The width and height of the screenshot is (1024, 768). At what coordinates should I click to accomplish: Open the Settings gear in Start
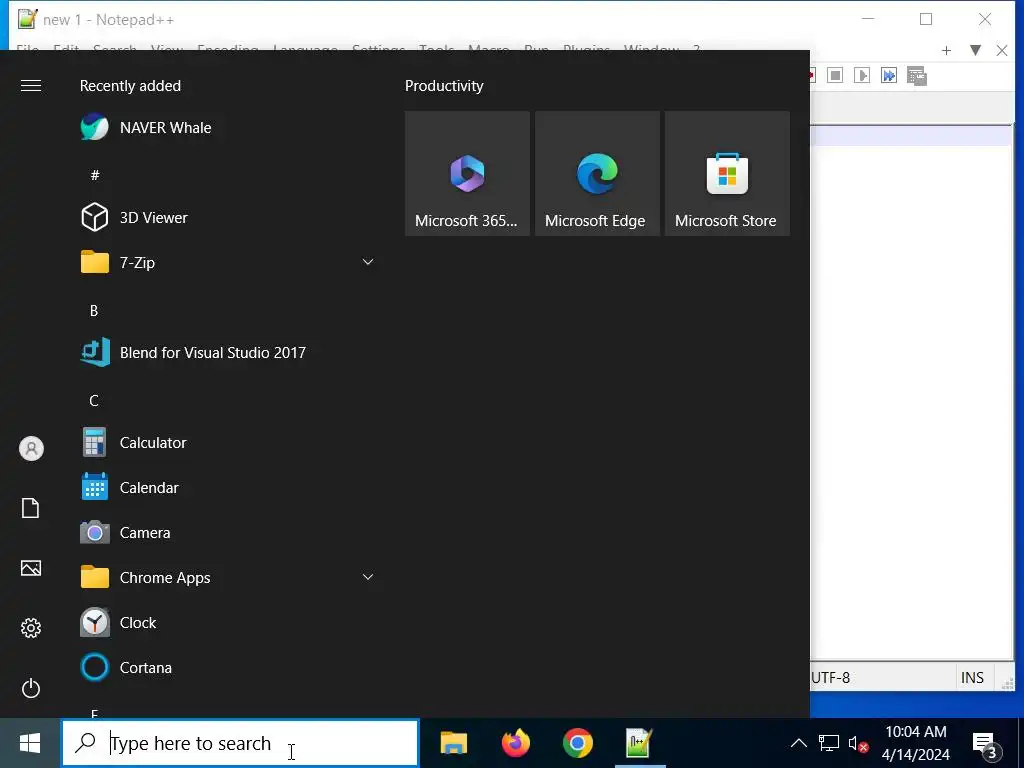point(31,628)
